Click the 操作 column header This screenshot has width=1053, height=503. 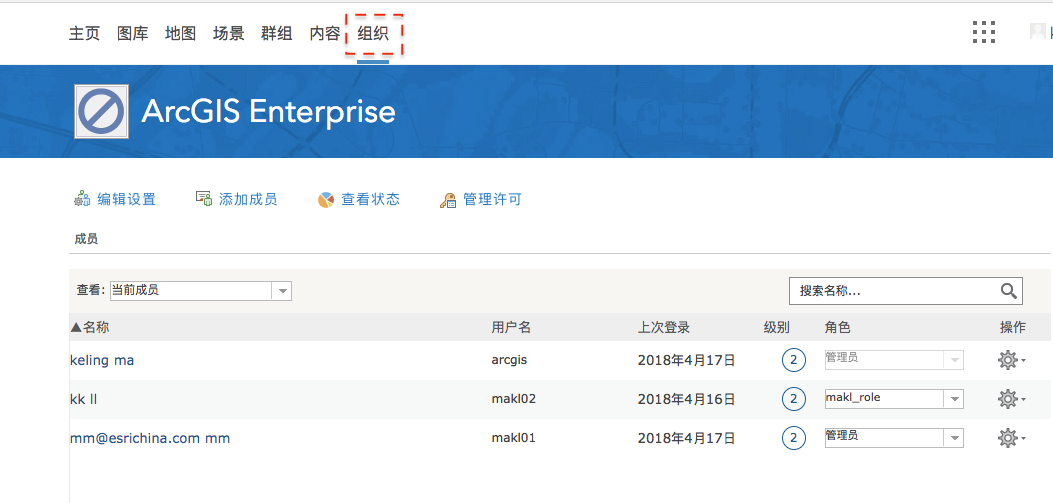tap(1013, 327)
